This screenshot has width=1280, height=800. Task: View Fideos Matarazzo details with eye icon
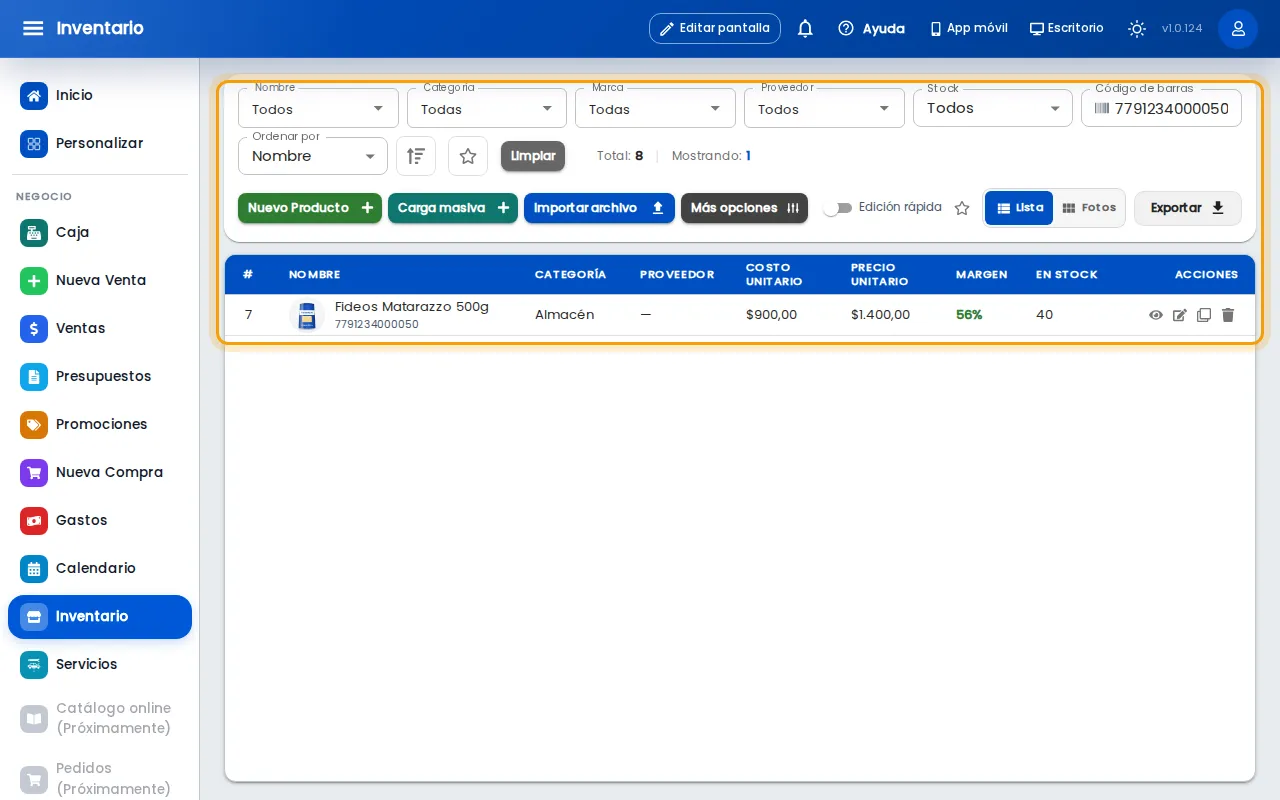(1156, 315)
